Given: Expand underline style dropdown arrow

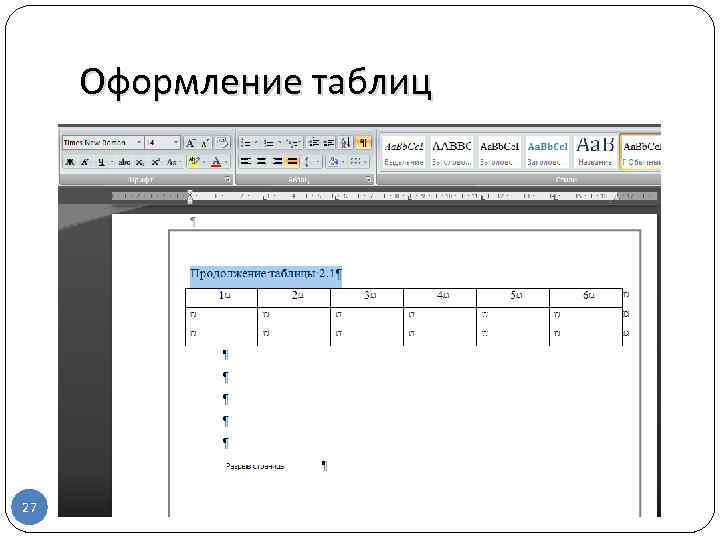Looking at the screenshot, I should tap(112, 162).
